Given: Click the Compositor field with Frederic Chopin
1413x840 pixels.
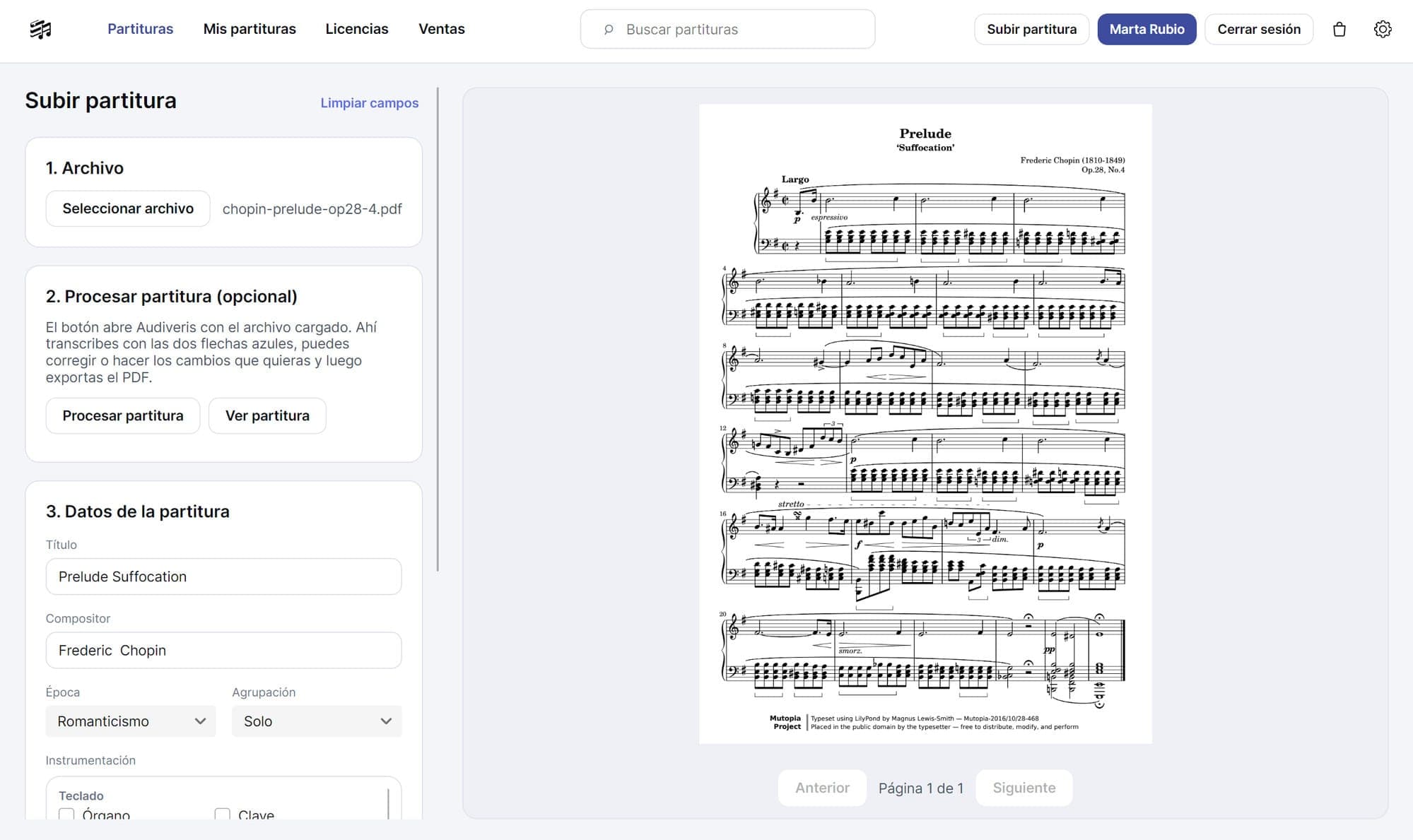Looking at the screenshot, I should point(223,650).
